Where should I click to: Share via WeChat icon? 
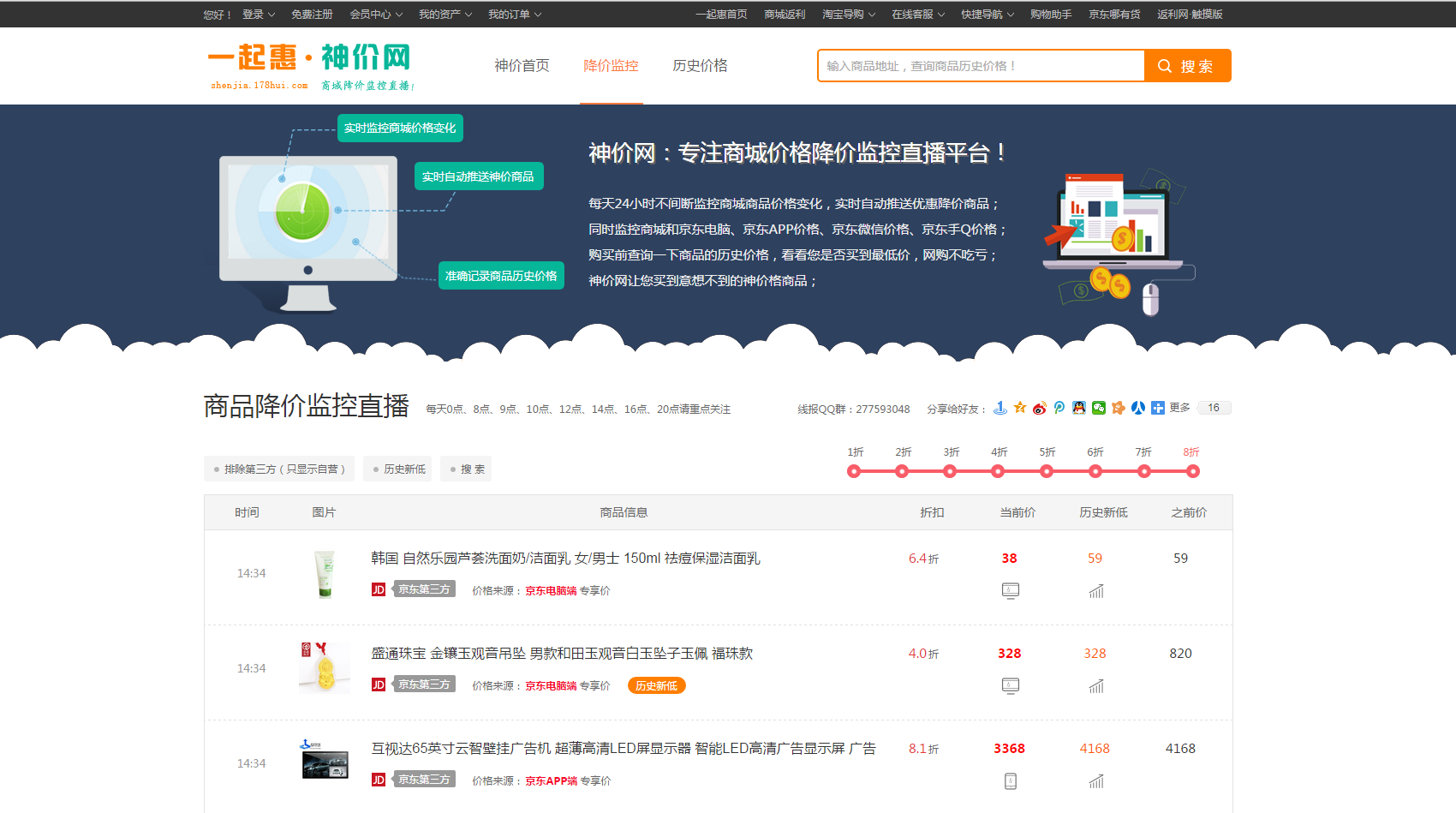coord(1099,408)
